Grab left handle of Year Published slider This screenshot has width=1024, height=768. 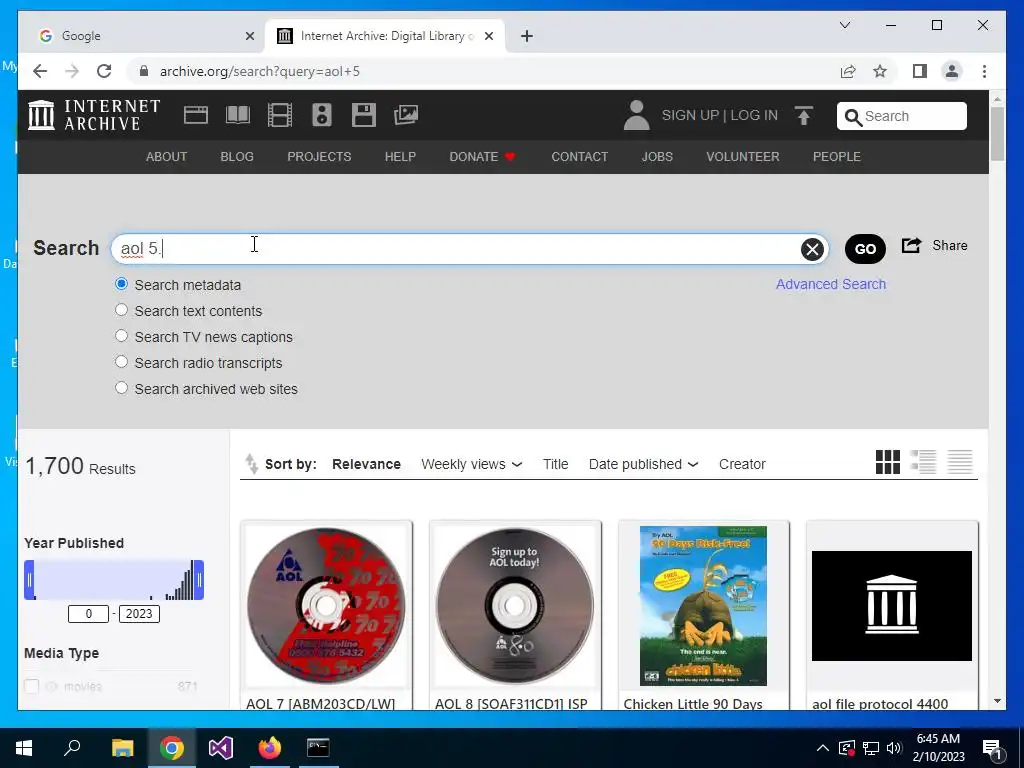[x=29, y=580]
